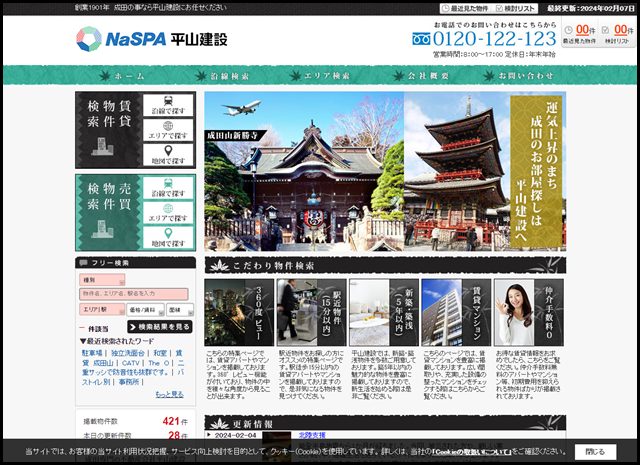Click the こだわり物件検索 section heading
This screenshot has height=465, width=640.
[385, 265]
